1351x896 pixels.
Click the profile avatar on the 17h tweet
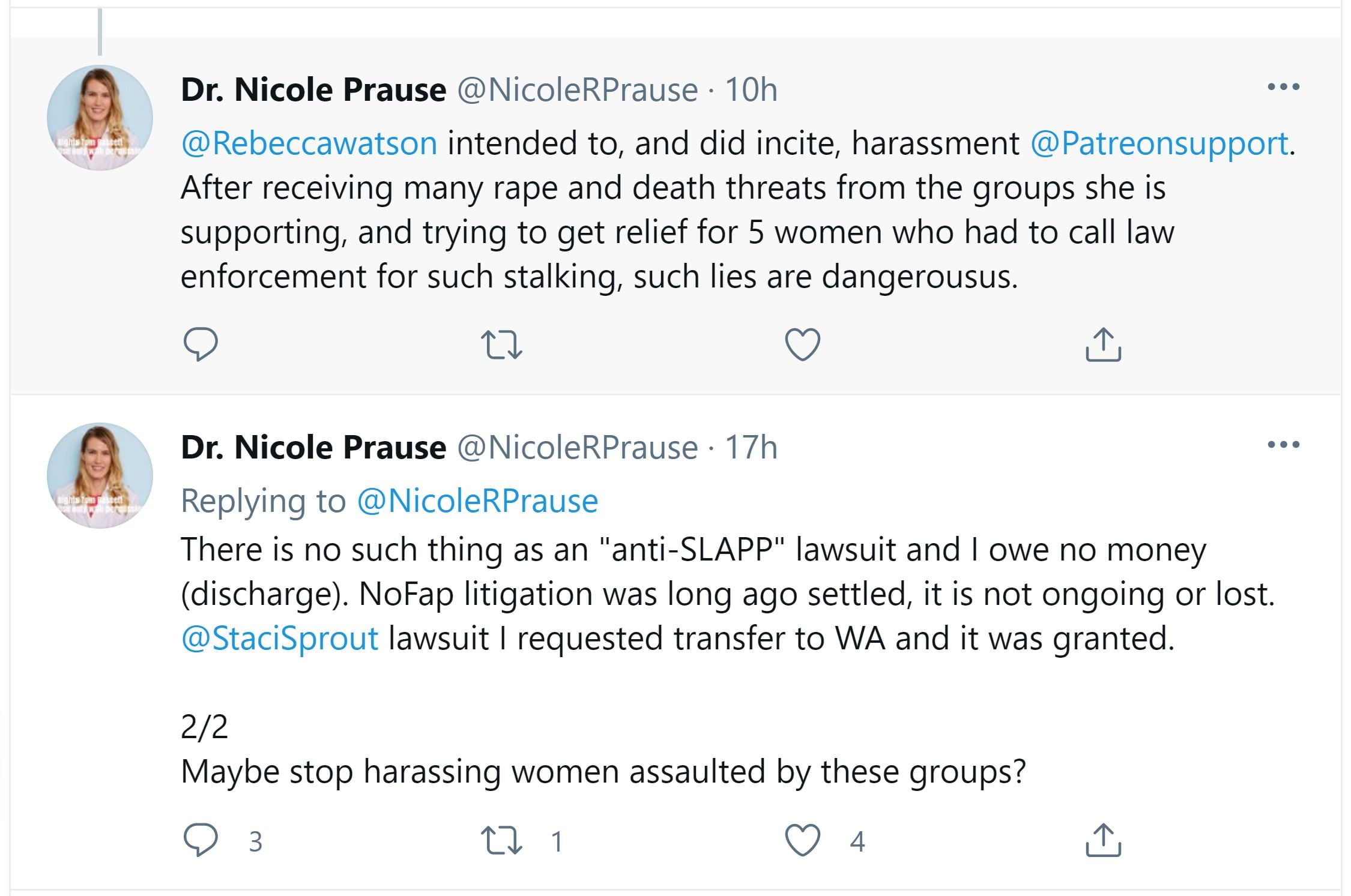[100, 475]
